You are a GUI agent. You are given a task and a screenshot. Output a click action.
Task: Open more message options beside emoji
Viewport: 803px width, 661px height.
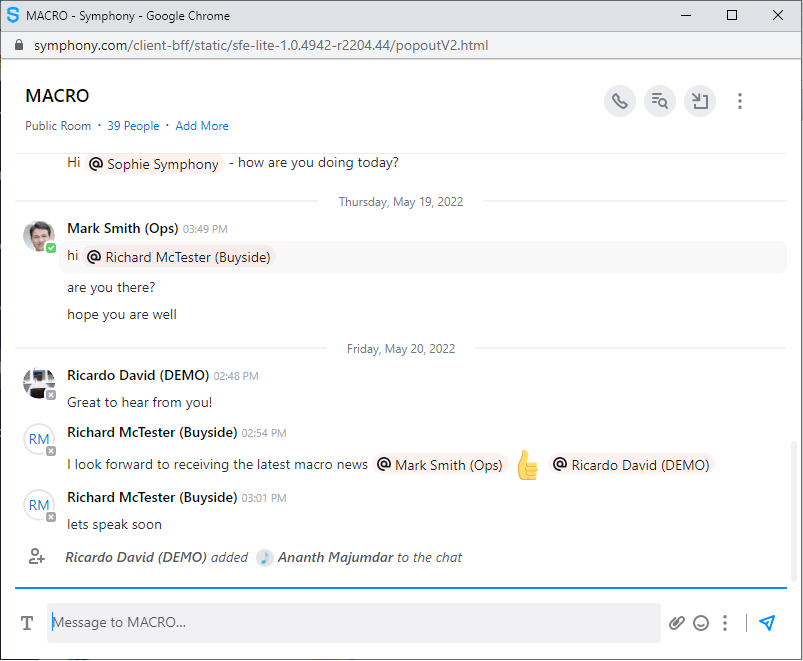[x=725, y=623]
